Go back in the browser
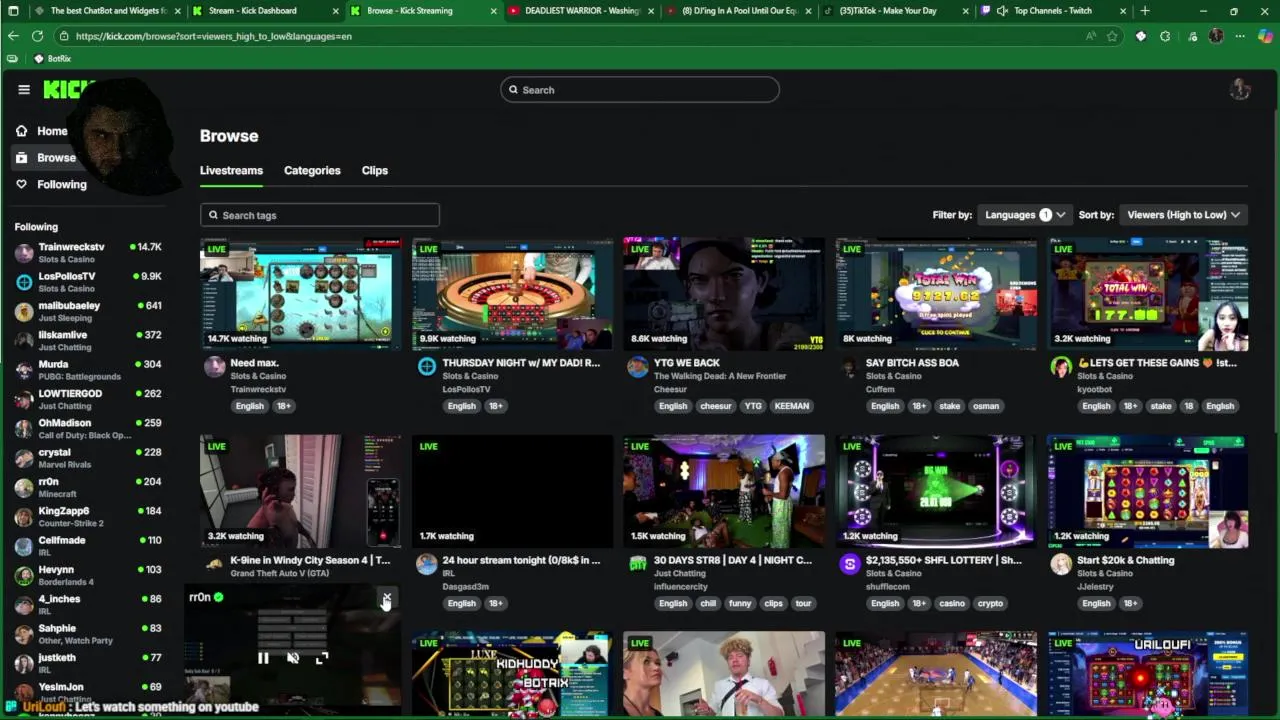Image resolution: width=1280 pixels, height=720 pixels. pos(13,36)
